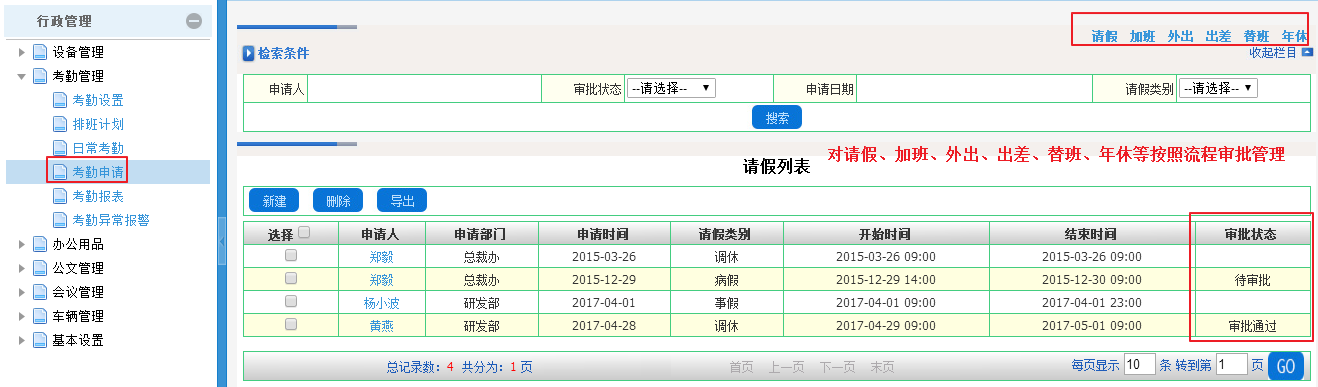
Task: Click the 检索条件 arrow icon
Action: [249, 53]
